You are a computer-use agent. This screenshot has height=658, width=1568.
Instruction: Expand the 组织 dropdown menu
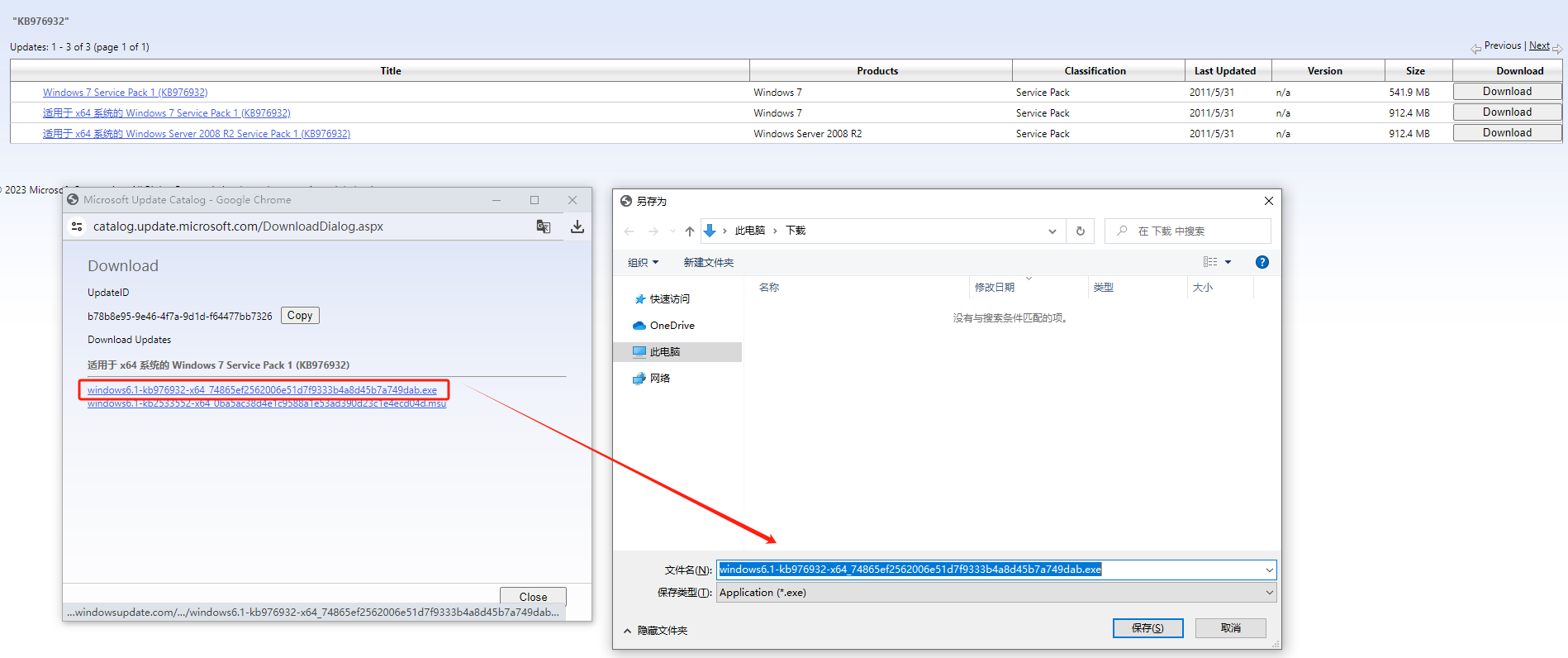click(x=643, y=263)
